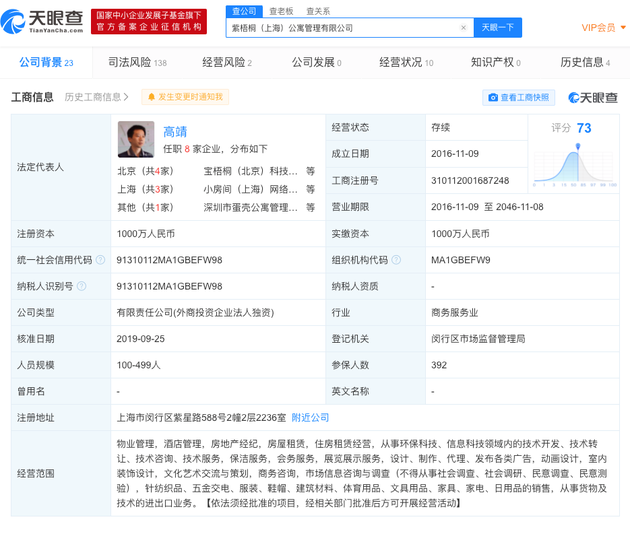
Task: Switch search type to 查老板
Action: click(x=281, y=11)
